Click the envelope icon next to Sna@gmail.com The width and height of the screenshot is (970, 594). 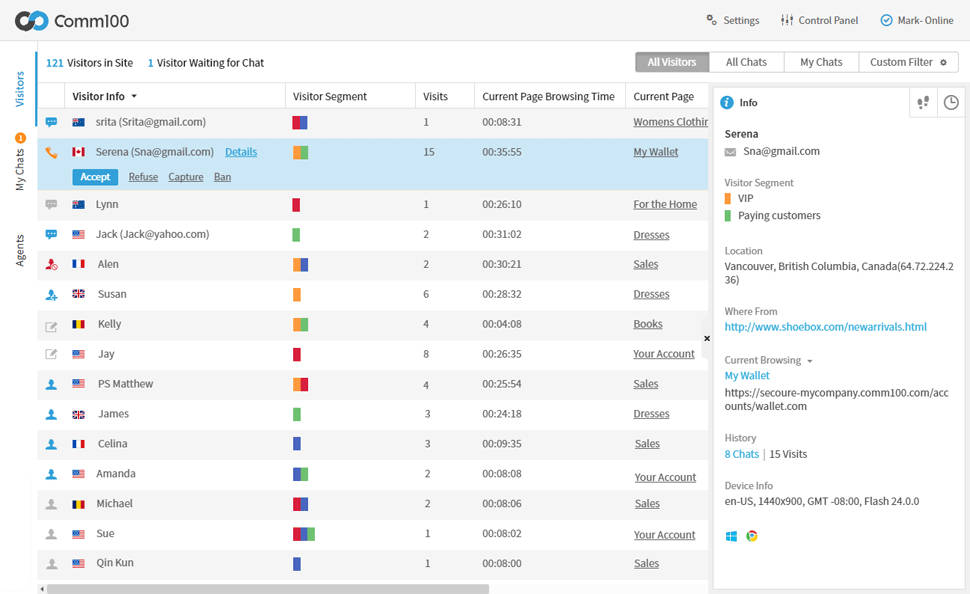tap(731, 152)
